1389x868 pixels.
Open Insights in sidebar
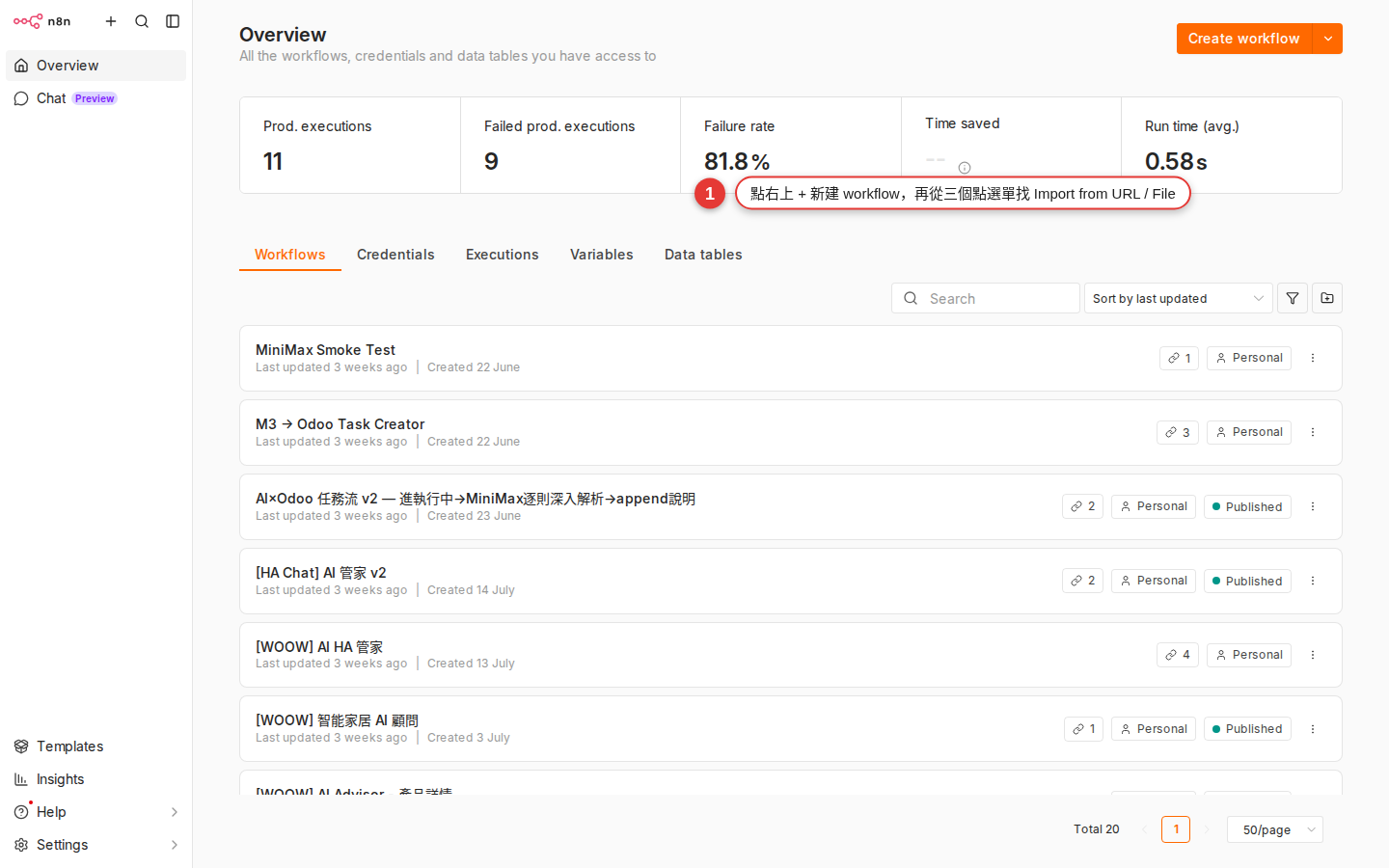pyautogui.click(x=96, y=779)
